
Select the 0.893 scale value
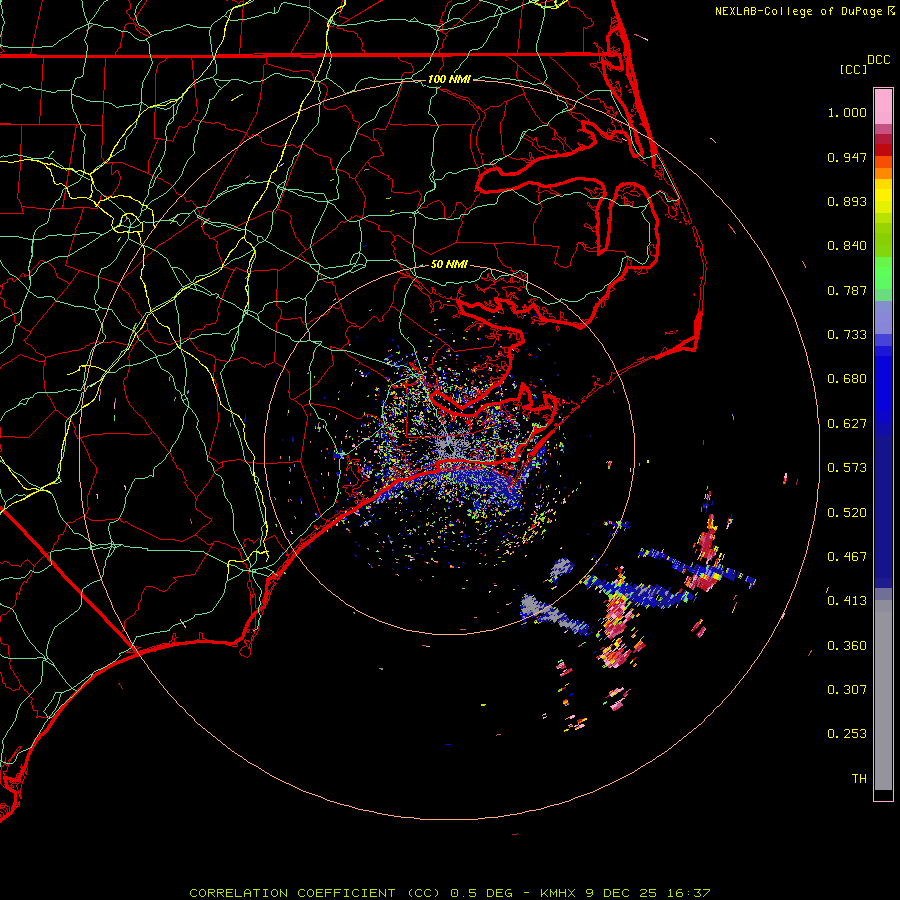(847, 201)
